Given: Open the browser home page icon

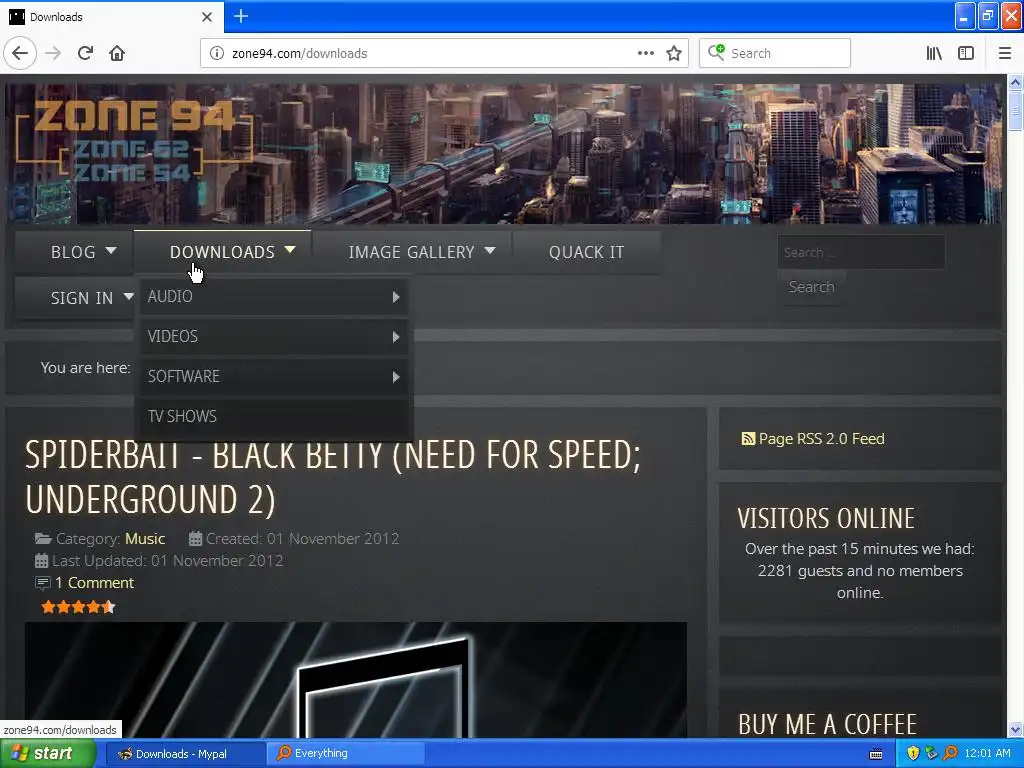Looking at the screenshot, I should [117, 54].
